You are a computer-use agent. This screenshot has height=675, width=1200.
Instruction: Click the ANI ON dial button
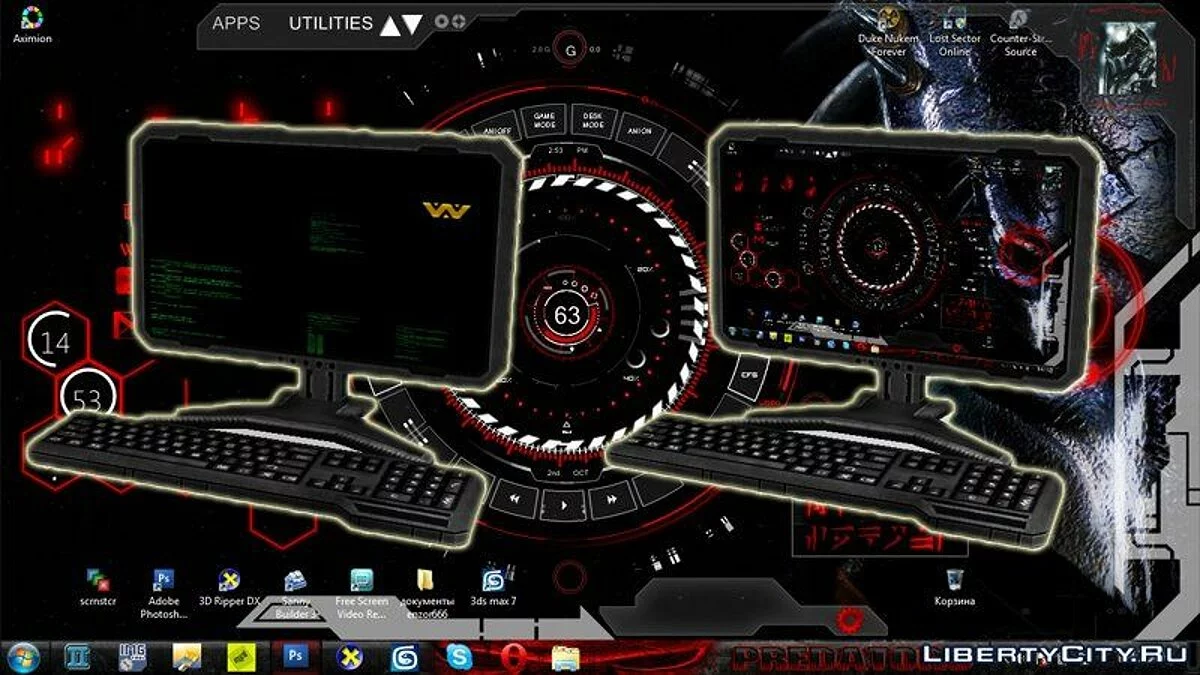pyautogui.click(x=639, y=131)
